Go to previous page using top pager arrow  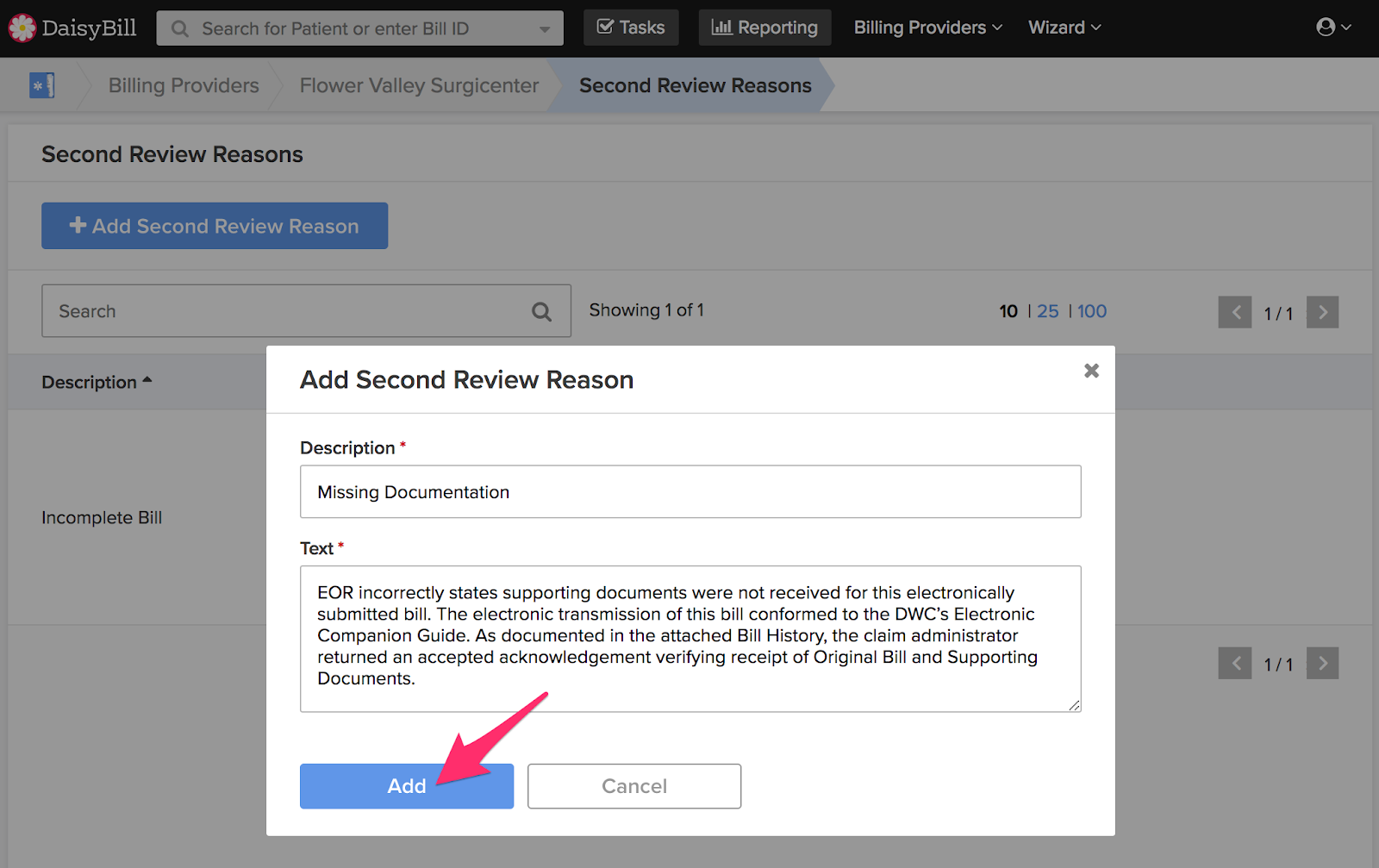[1235, 312]
